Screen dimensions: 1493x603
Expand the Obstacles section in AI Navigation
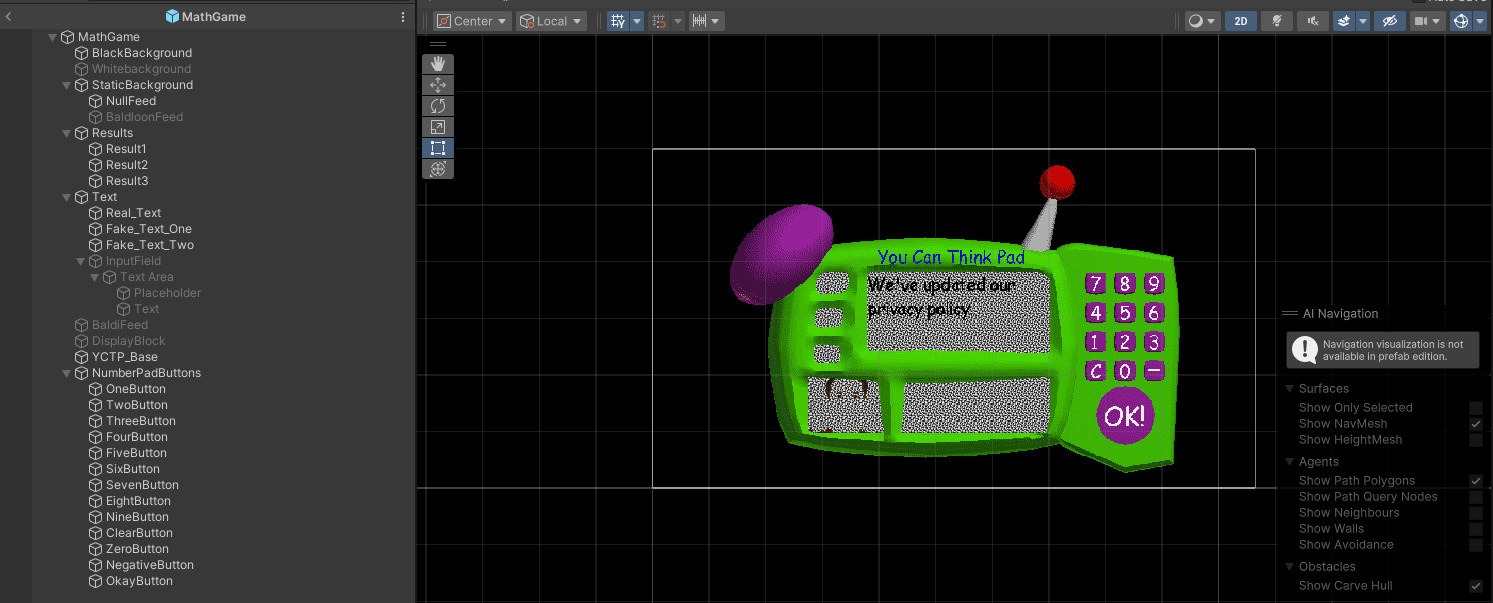[x=1289, y=566]
